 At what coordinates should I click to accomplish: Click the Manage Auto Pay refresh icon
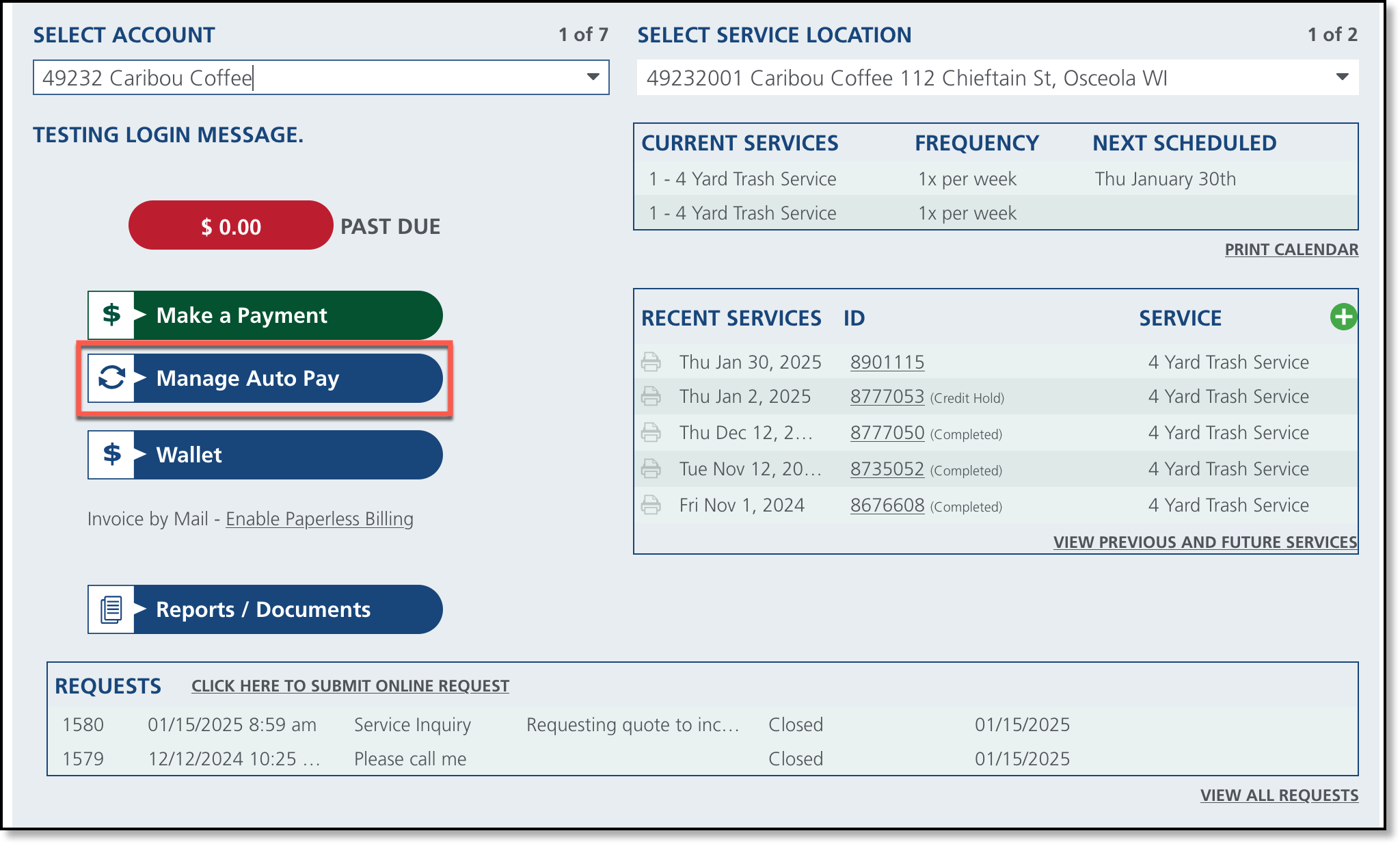click(112, 378)
